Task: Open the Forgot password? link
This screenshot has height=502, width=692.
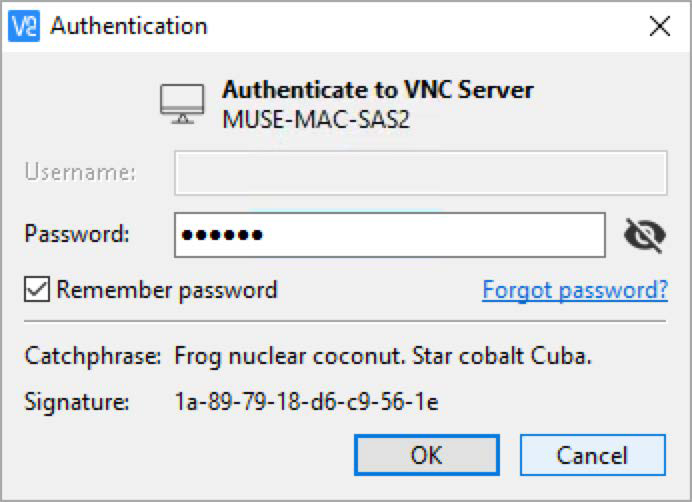Action: pyautogui.click(x=575, y=291)
